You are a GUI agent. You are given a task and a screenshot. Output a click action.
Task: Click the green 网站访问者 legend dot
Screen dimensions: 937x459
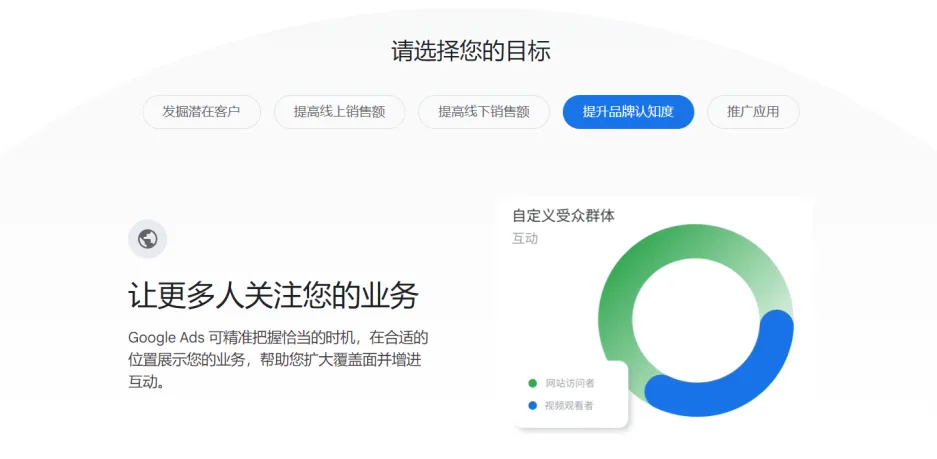point(532,383)
